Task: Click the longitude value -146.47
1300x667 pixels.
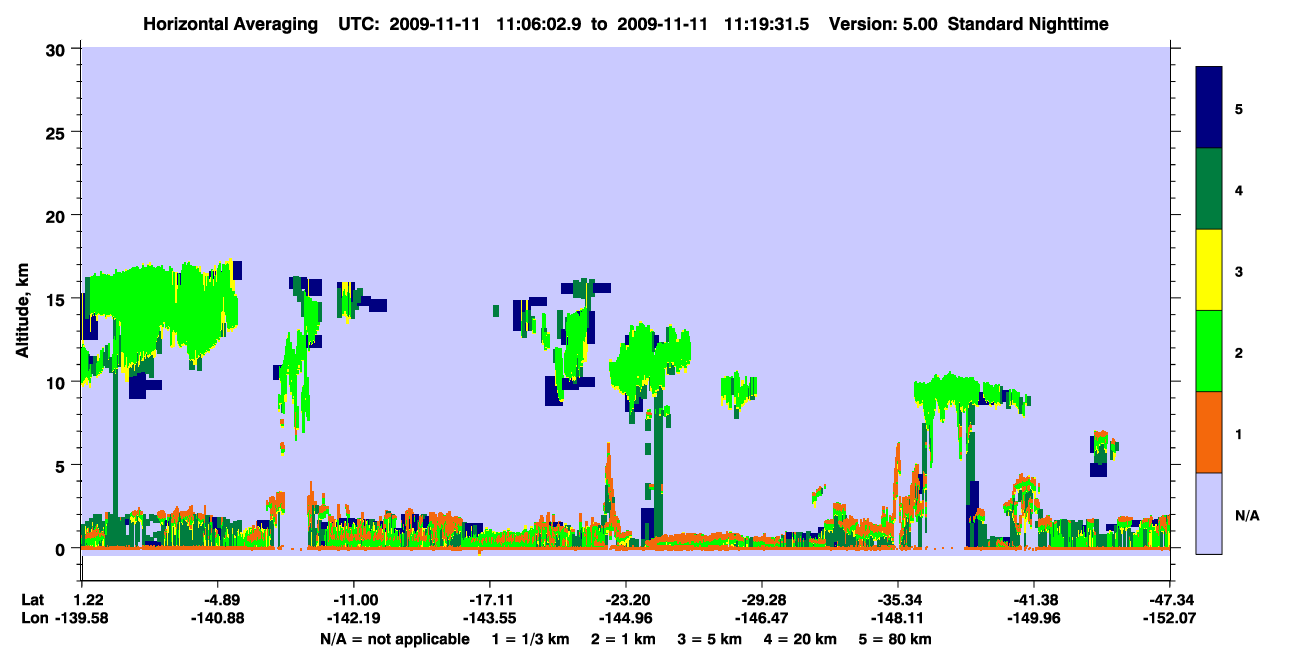Action: tap(761, 618)
